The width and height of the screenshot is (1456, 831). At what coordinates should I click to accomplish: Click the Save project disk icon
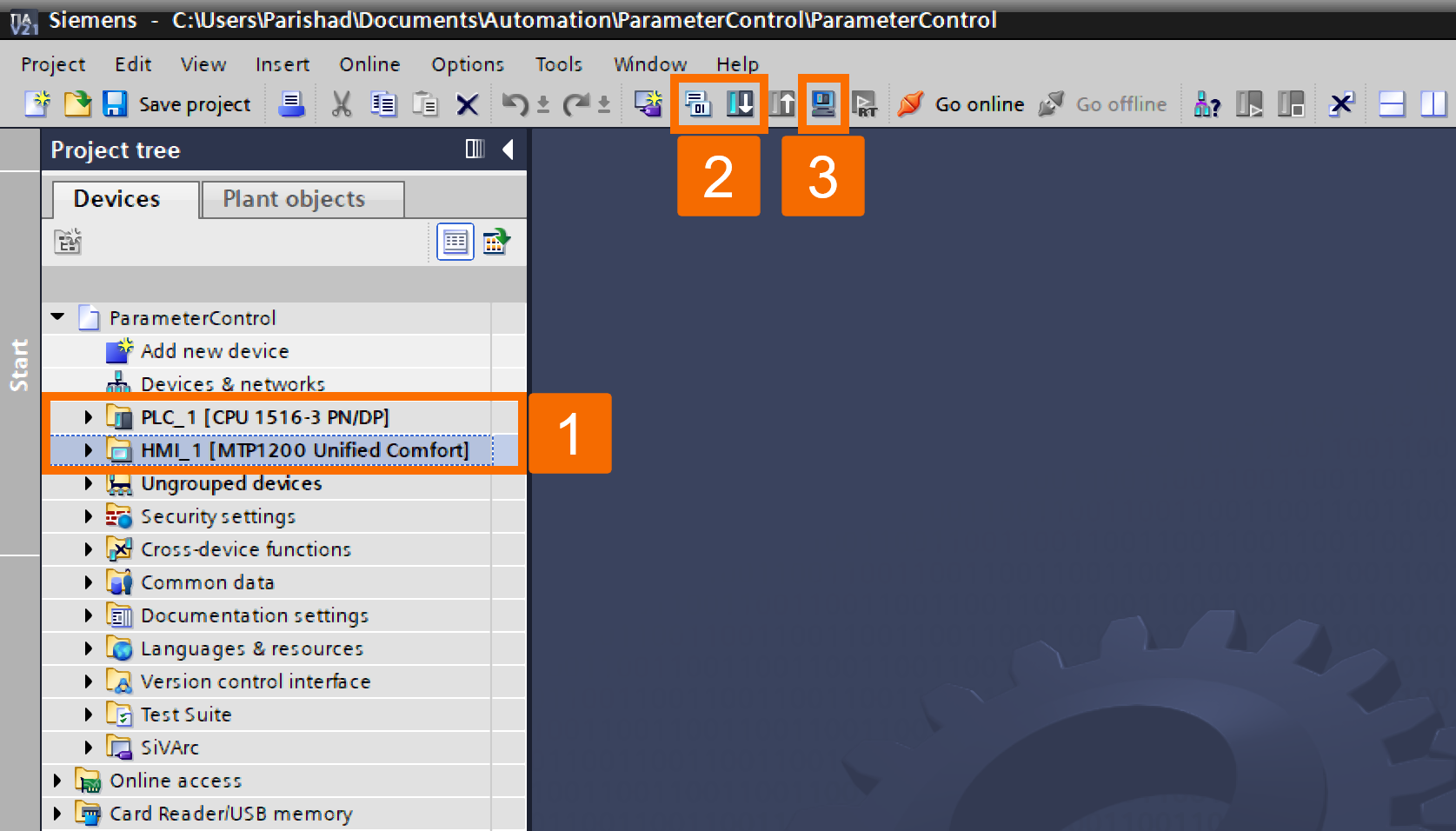point(116,104)
